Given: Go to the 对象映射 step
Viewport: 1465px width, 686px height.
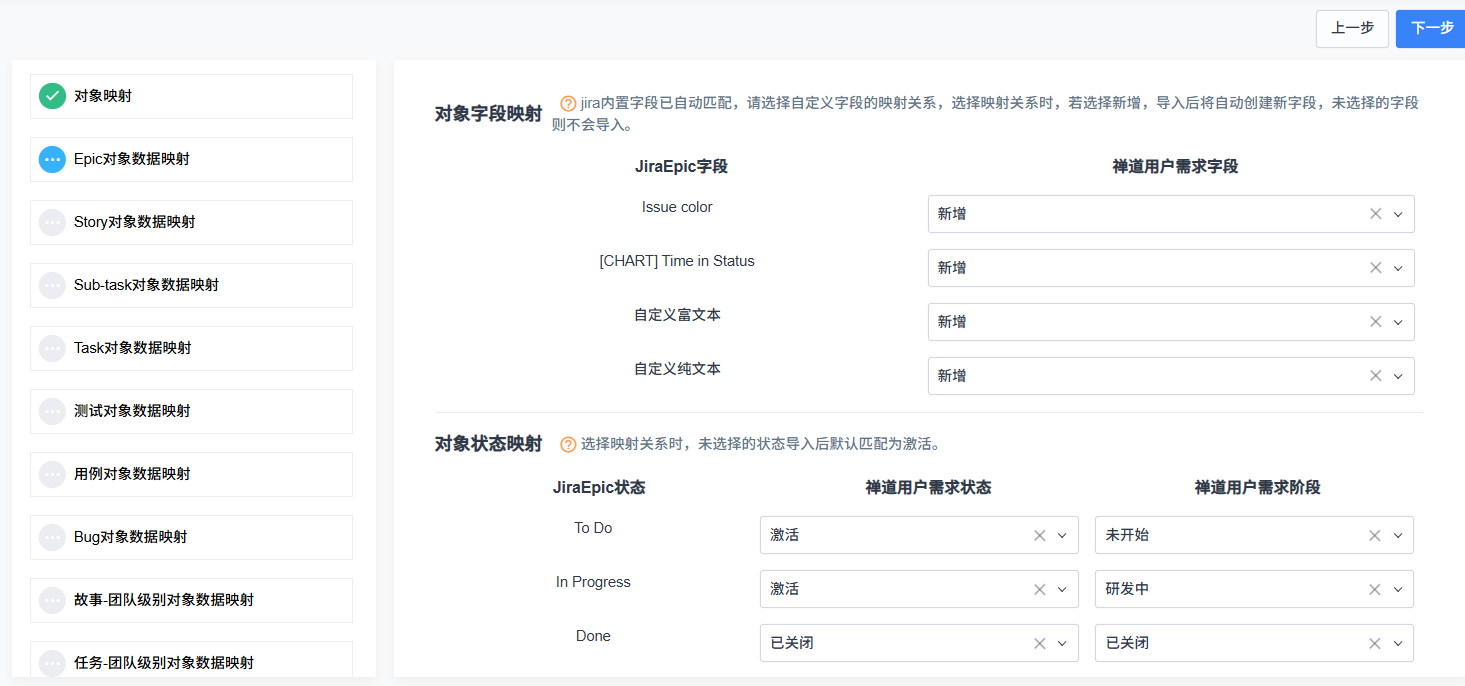Looking at the screenshot, I should 191,96.
